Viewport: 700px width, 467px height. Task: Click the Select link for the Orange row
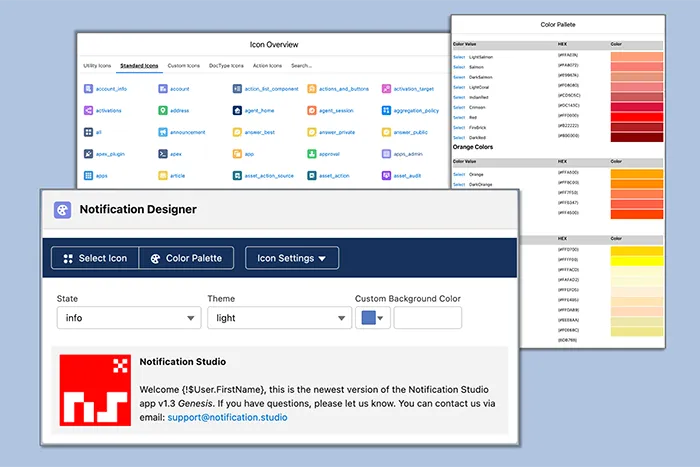point(459,175)
